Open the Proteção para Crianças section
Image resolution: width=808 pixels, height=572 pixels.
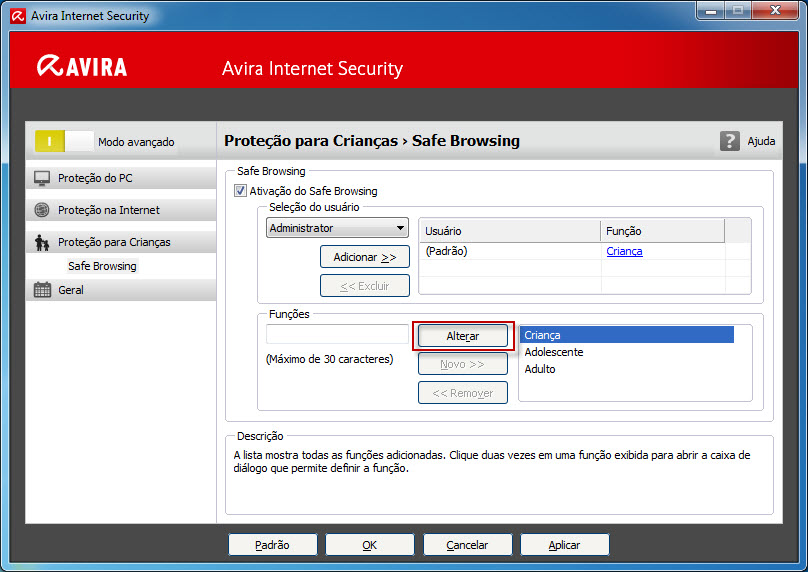point(121,242)
